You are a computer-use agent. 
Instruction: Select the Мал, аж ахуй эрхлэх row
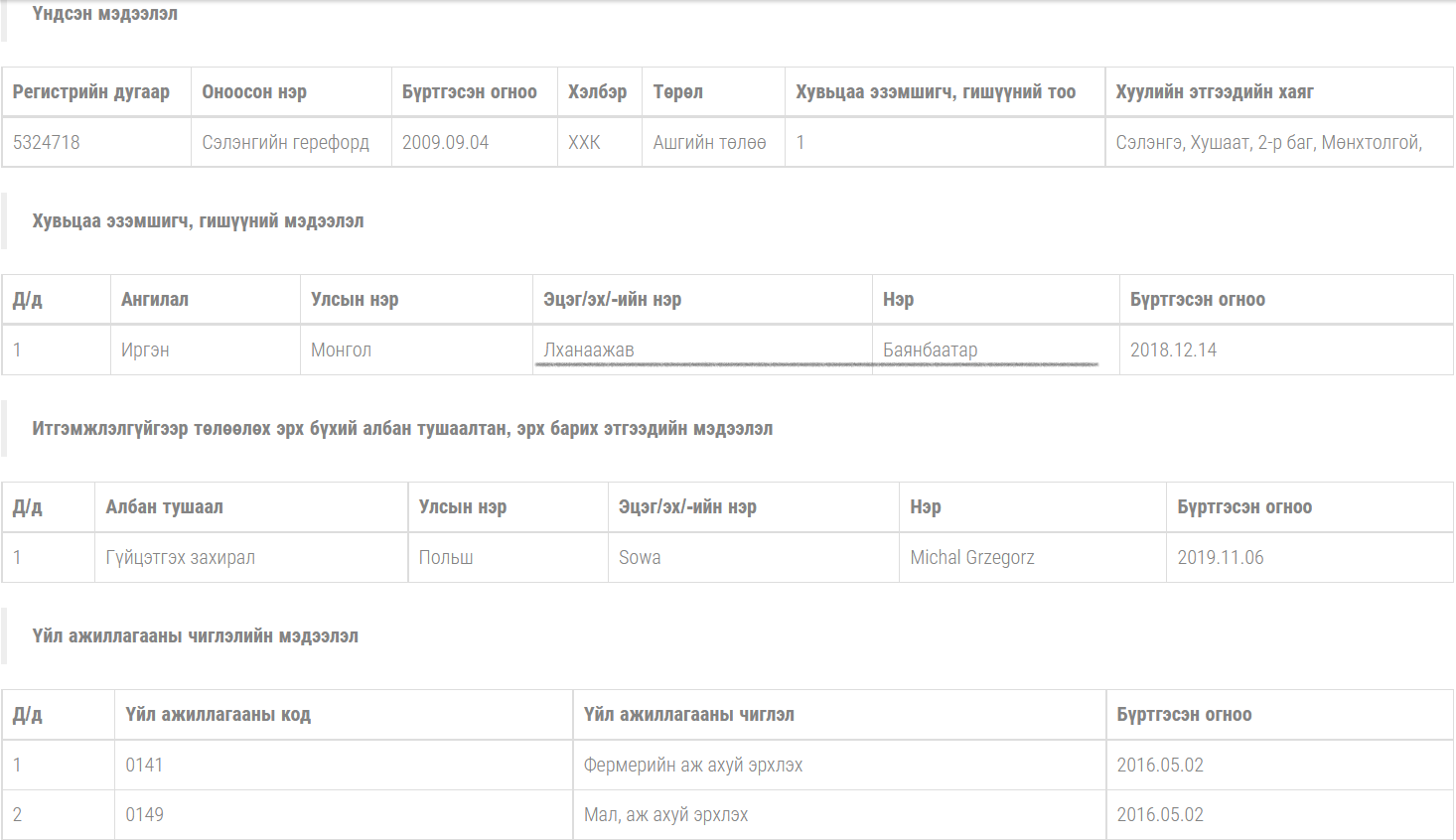(666, 814)
